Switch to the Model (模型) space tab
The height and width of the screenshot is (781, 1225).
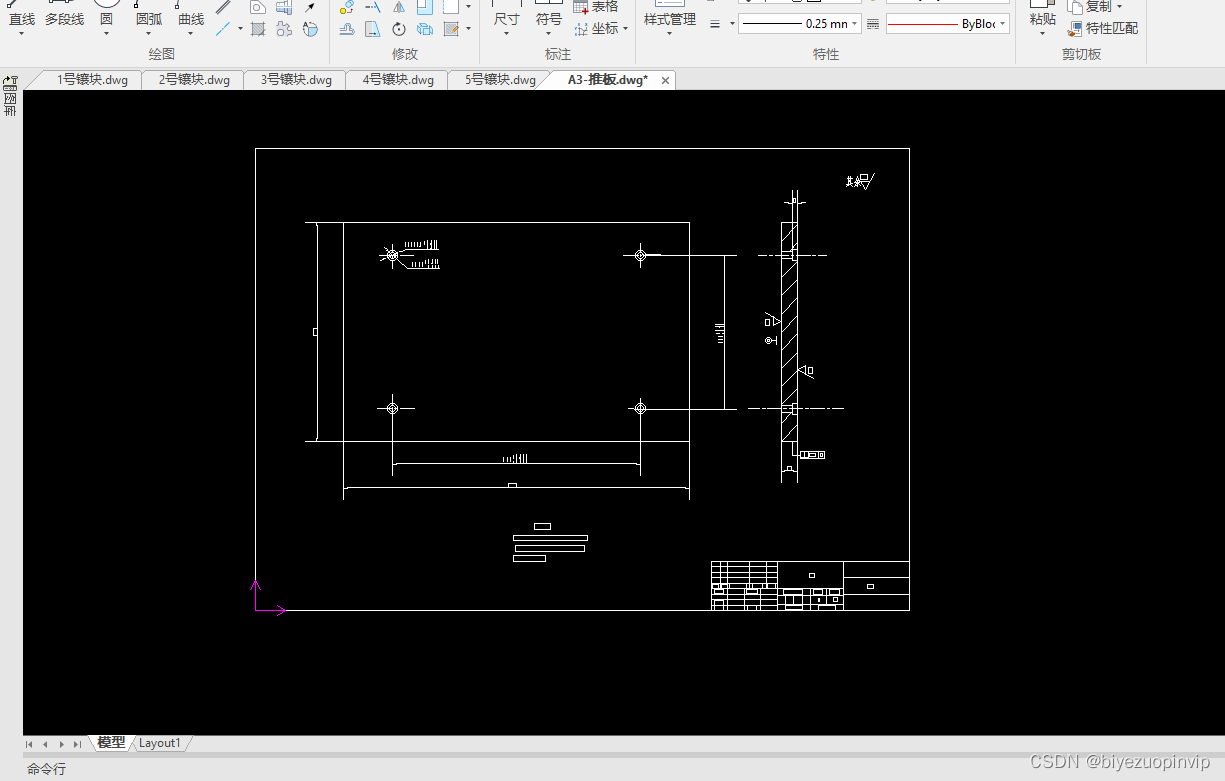coord(111,743)
